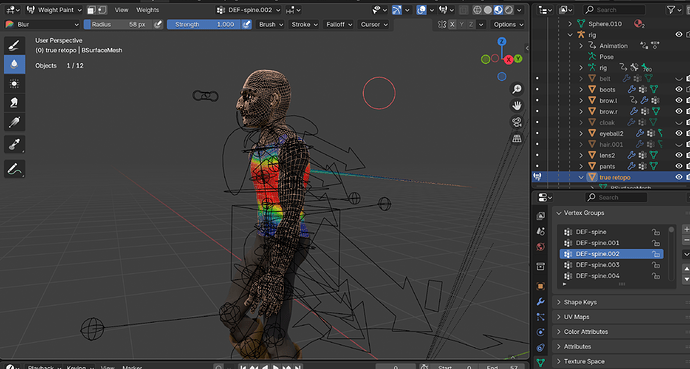The image size is (690, 369).
Task: Open the Stroke dropdown
Action: click(304, 25)
